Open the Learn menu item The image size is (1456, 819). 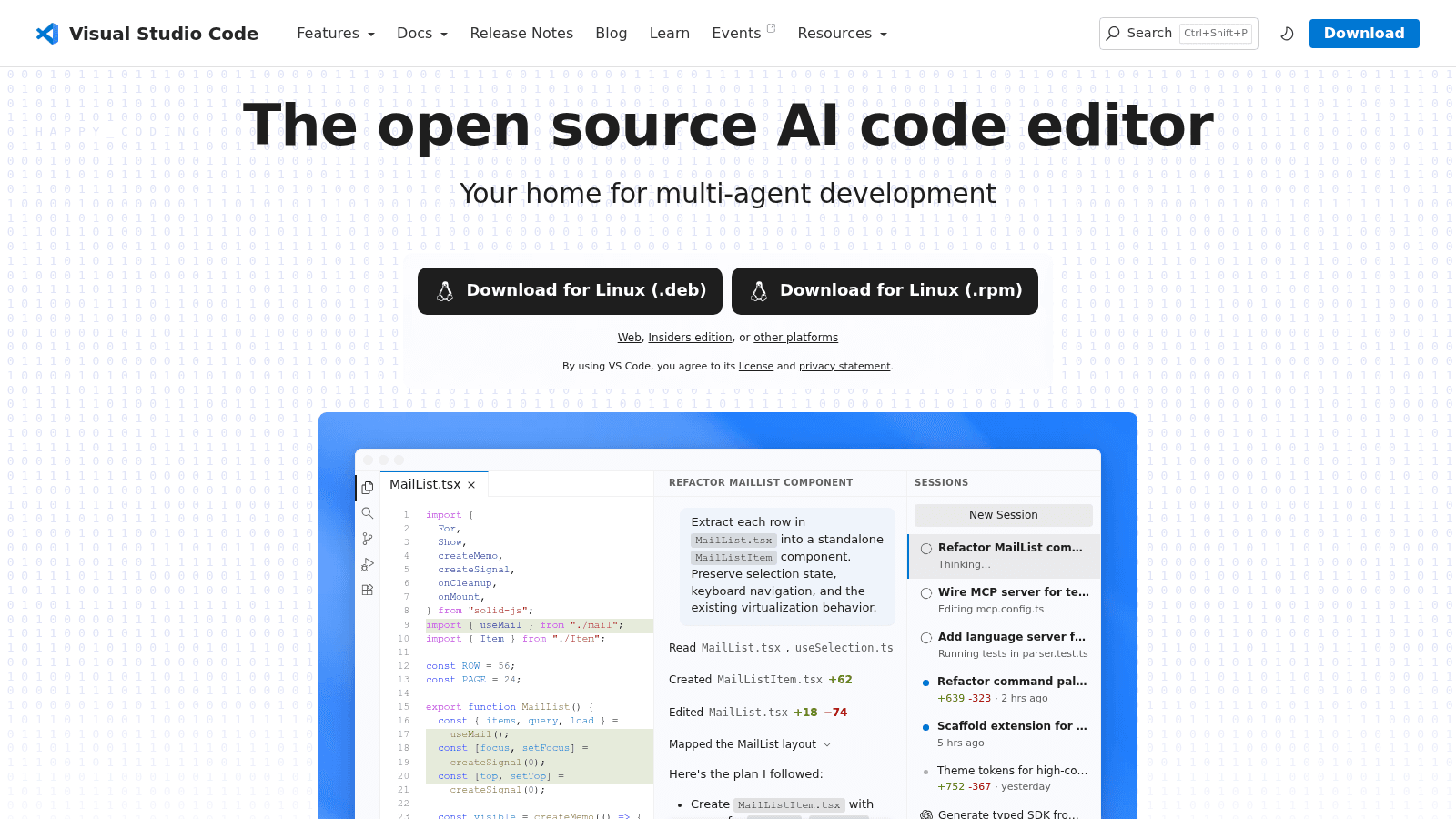(670, 34)
